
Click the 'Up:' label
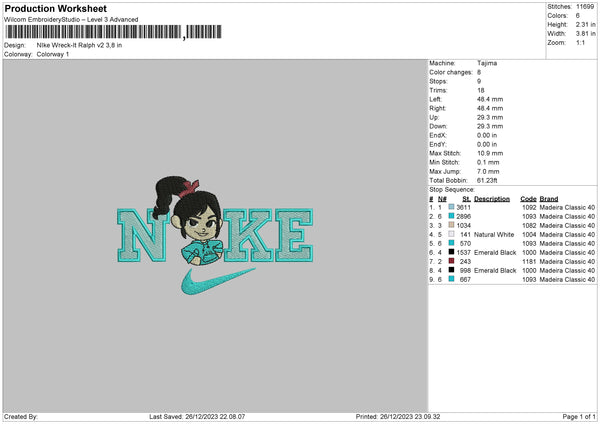(x=434, y=117)
